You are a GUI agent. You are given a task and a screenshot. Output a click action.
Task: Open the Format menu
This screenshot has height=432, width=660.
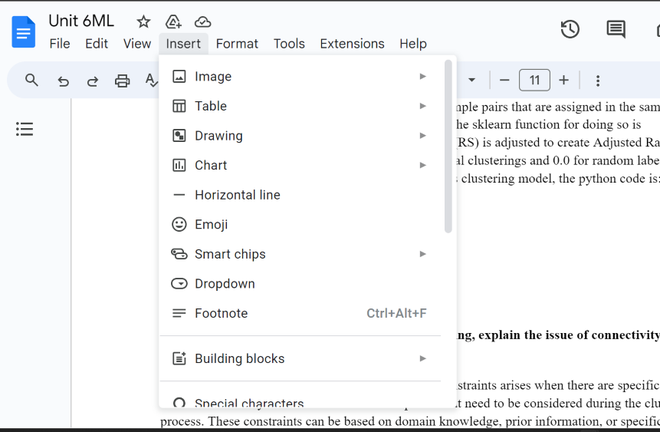coord(237,43)
